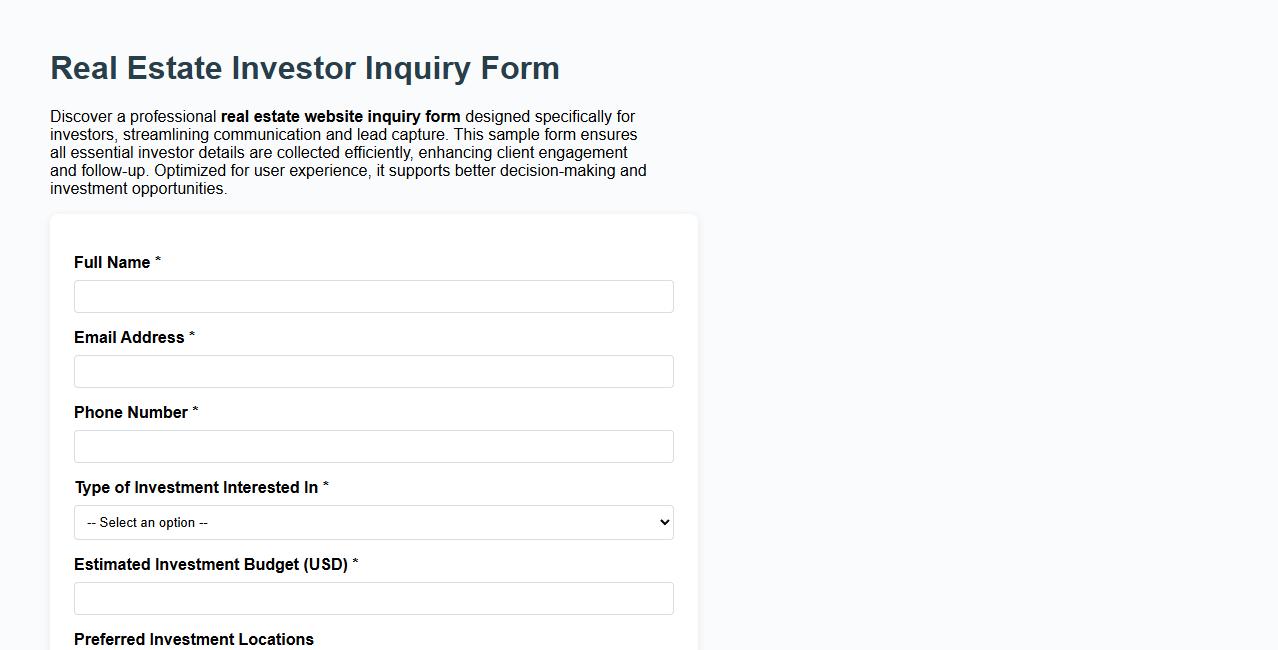
Task: Click the introductory description paragraph
Action: pos(347,152)
